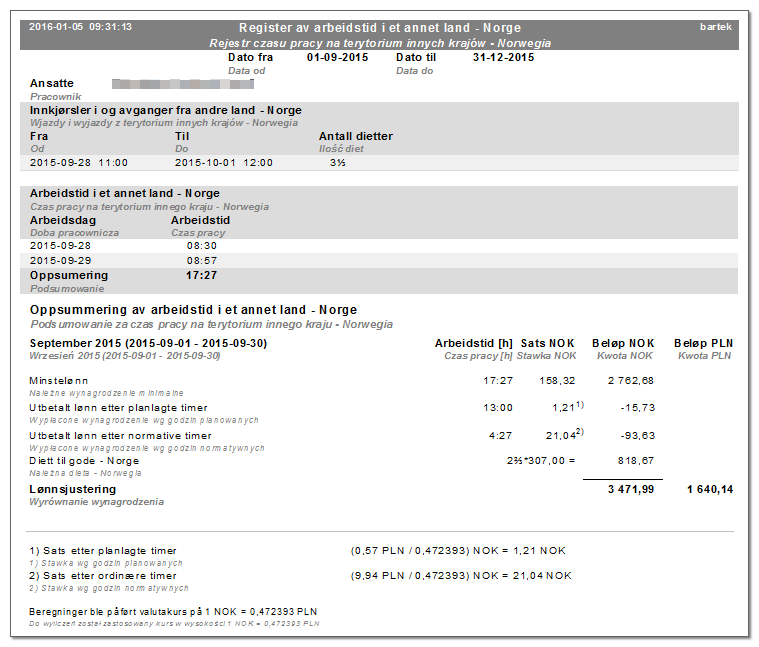Click the heading 'September 2015 (2015-09-01 - 2015-09-30)'
This screenshot has height=647, width=759.
click(149, 344)
